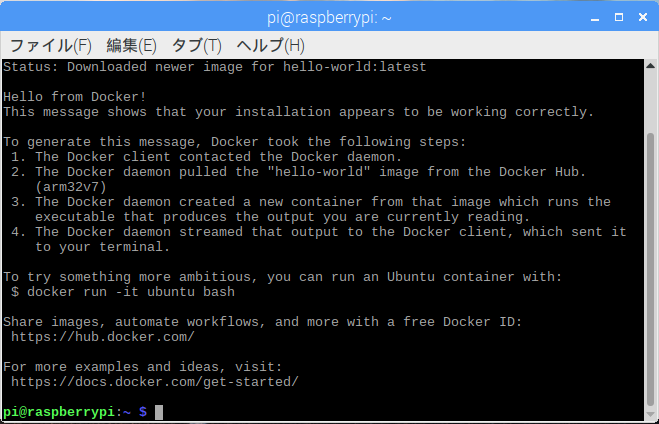Open the タブ(T) menu

(196, 46)
